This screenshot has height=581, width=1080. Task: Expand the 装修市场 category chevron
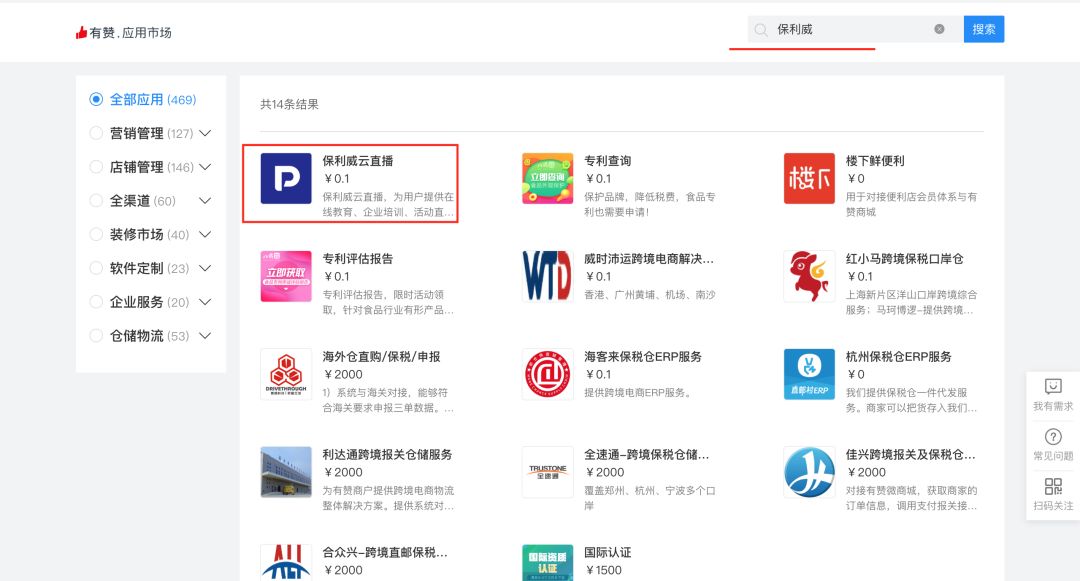[205, 234]
